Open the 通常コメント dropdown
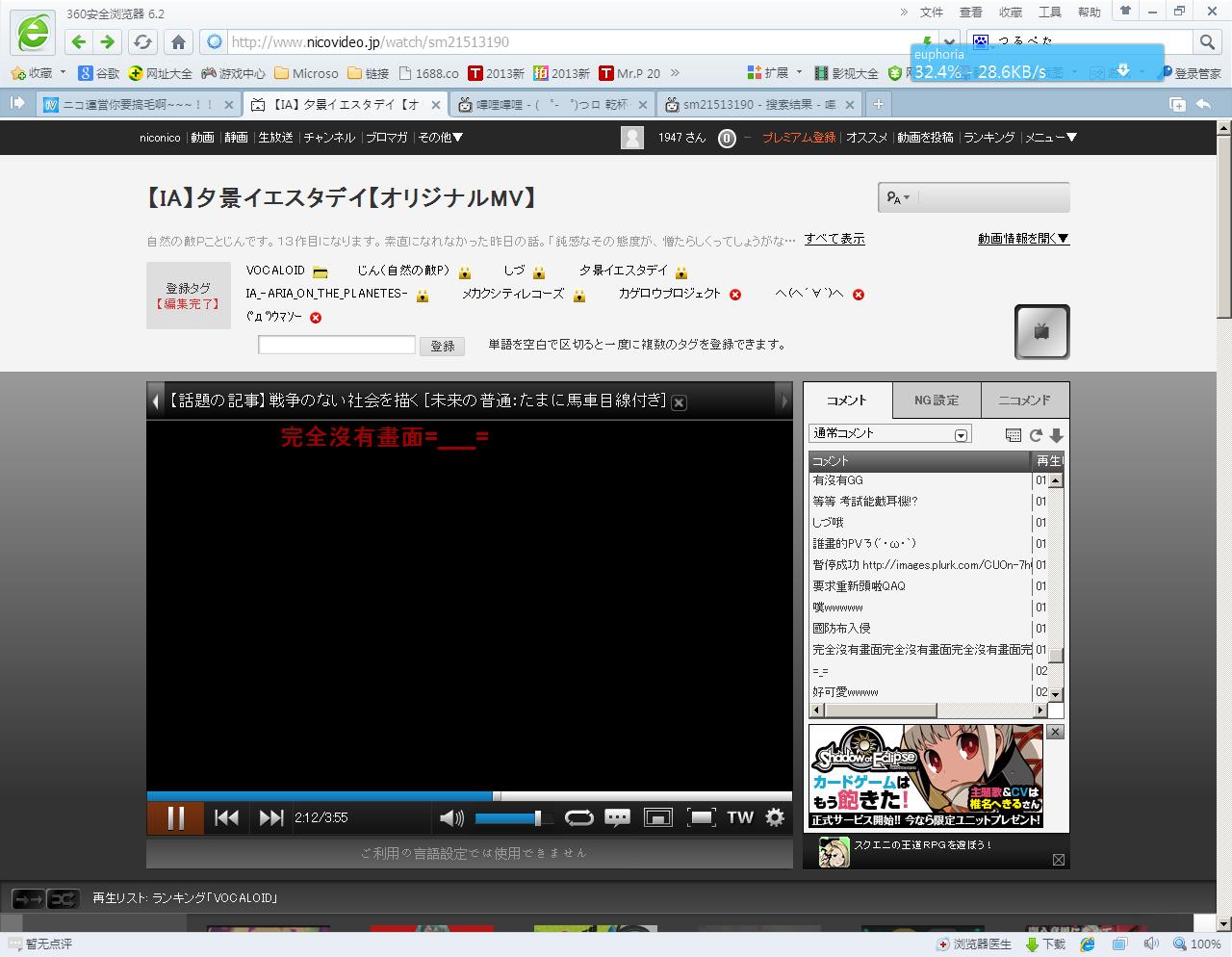 tap(890, 434)
